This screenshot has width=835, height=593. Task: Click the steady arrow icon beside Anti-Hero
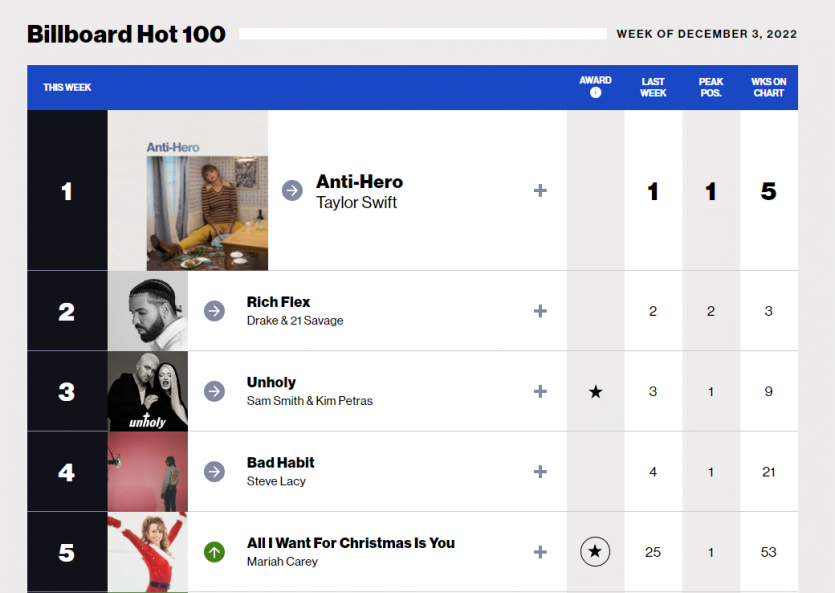click(292, 190)
